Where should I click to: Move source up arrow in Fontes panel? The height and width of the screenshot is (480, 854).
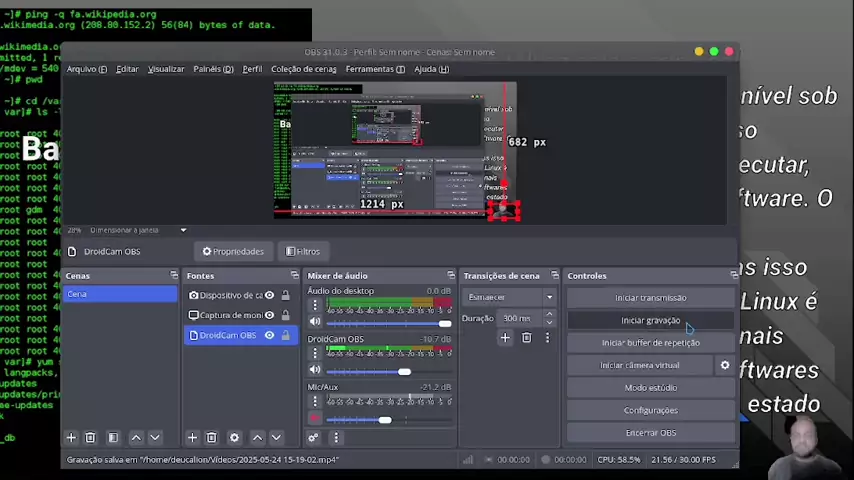pyautogui.click(x=258, y=438)
